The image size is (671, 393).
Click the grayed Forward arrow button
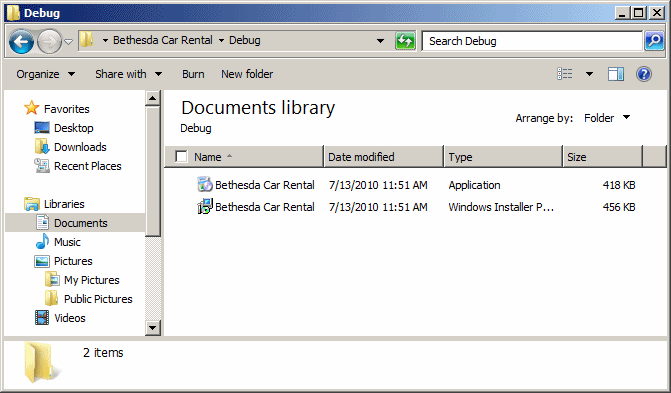click(x=49, y=42)
